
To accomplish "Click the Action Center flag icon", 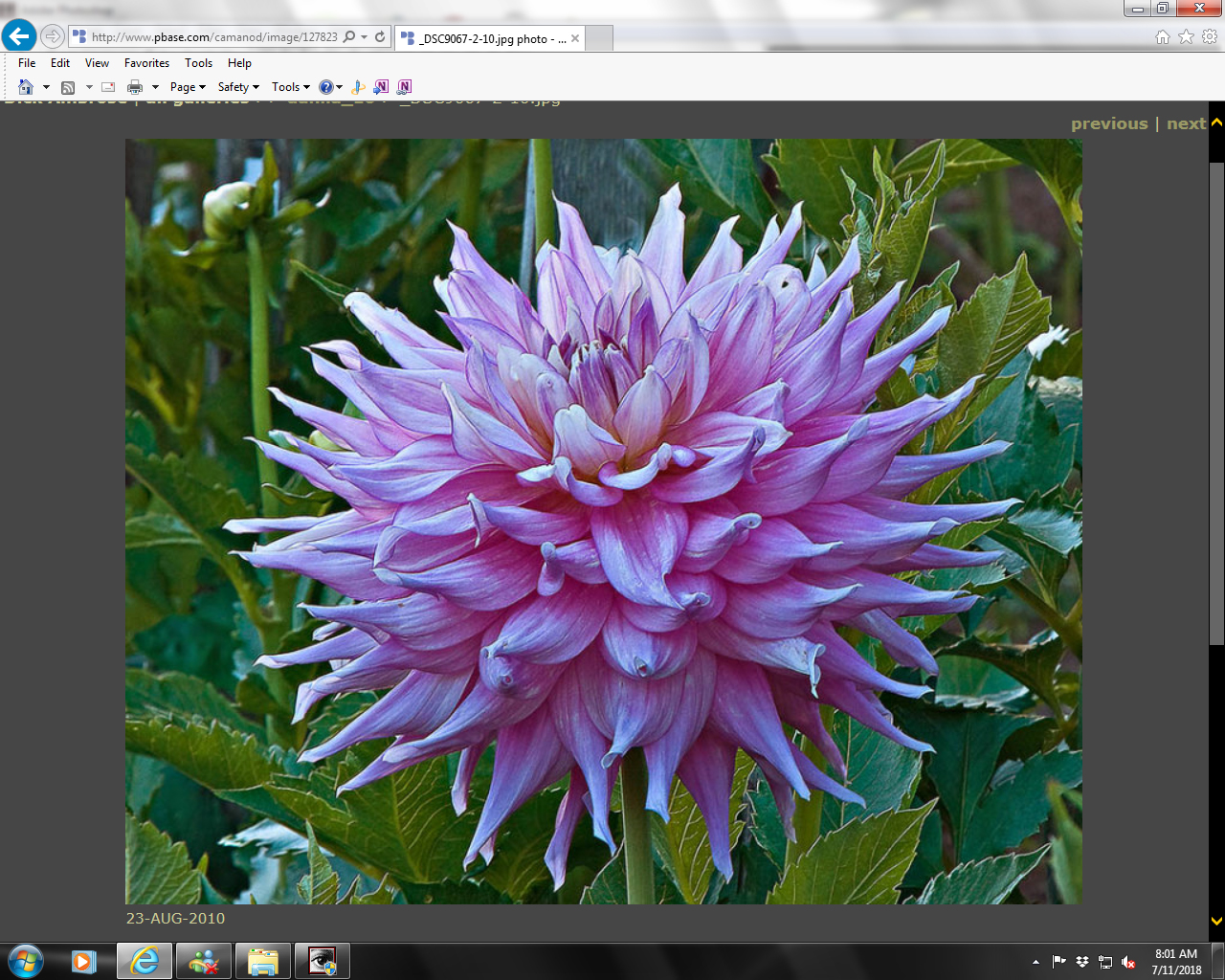I will click(x=1058, y=962).
